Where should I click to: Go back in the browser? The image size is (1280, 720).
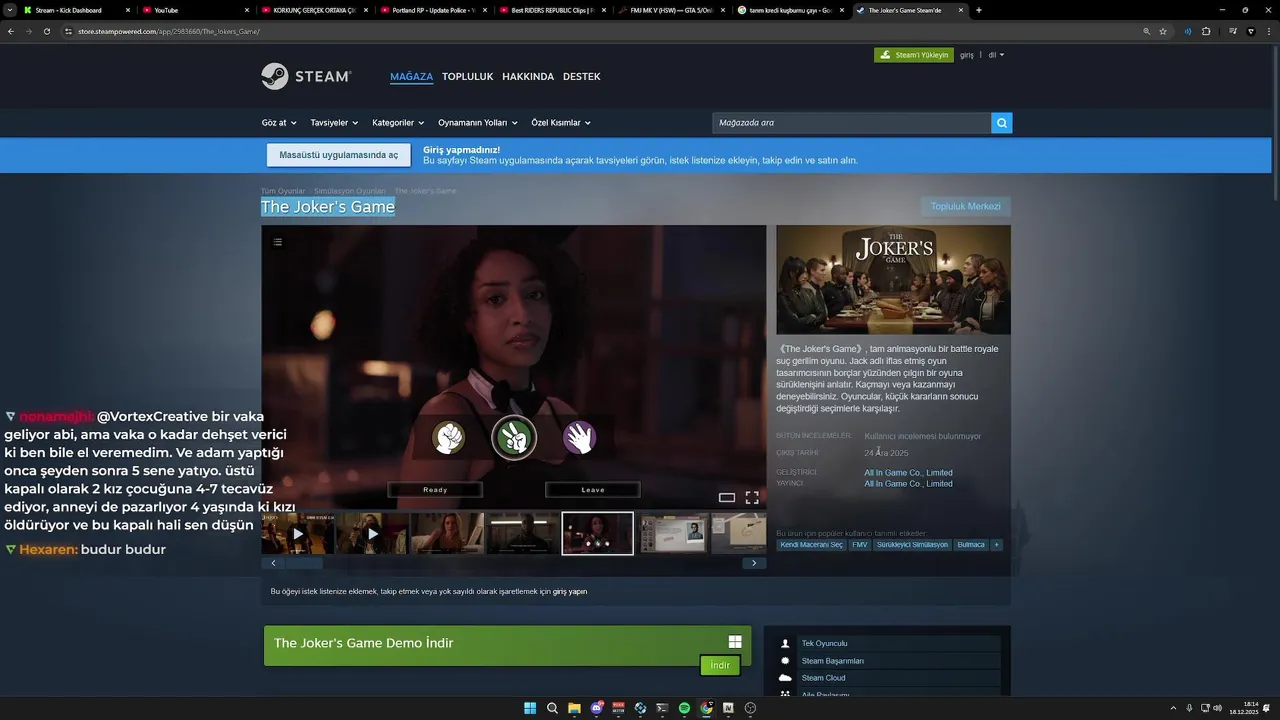tap(11, 31)
